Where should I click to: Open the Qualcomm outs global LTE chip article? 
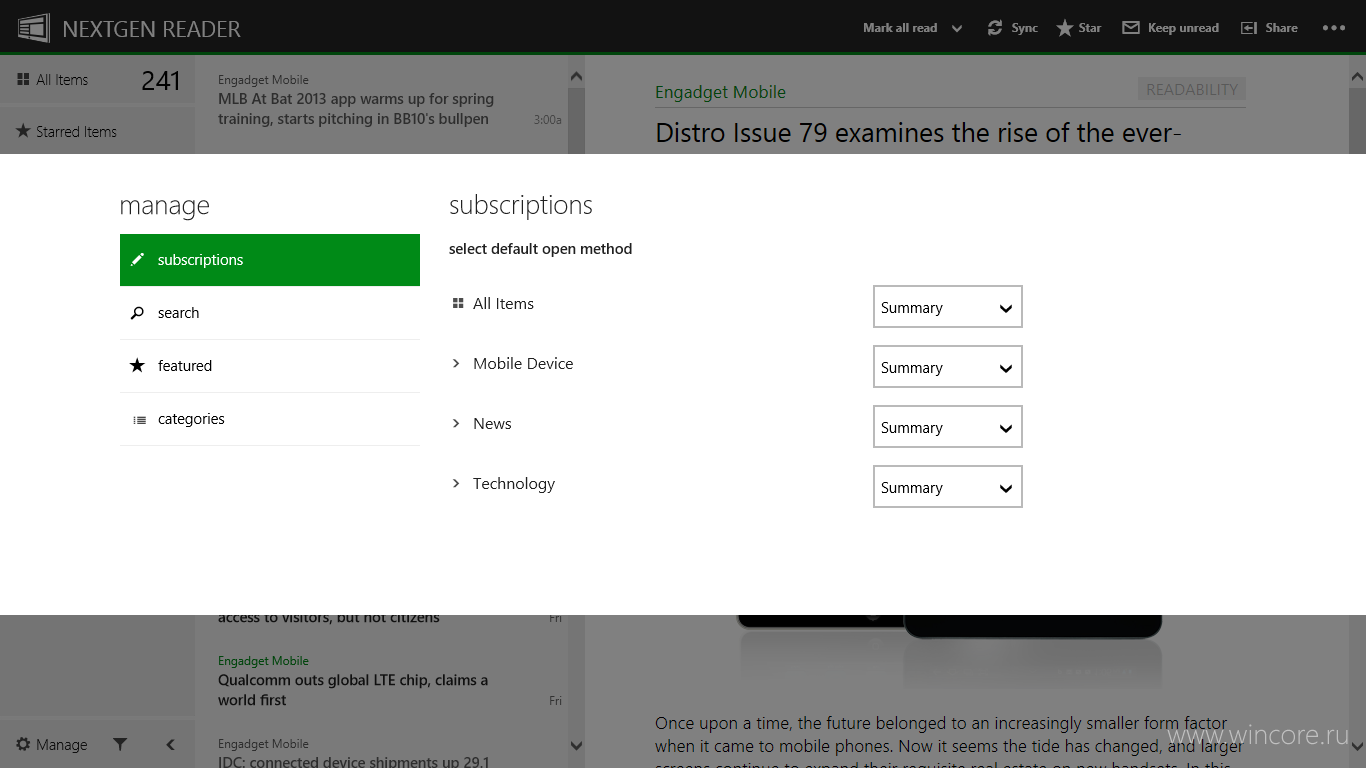tap(380, 682)
